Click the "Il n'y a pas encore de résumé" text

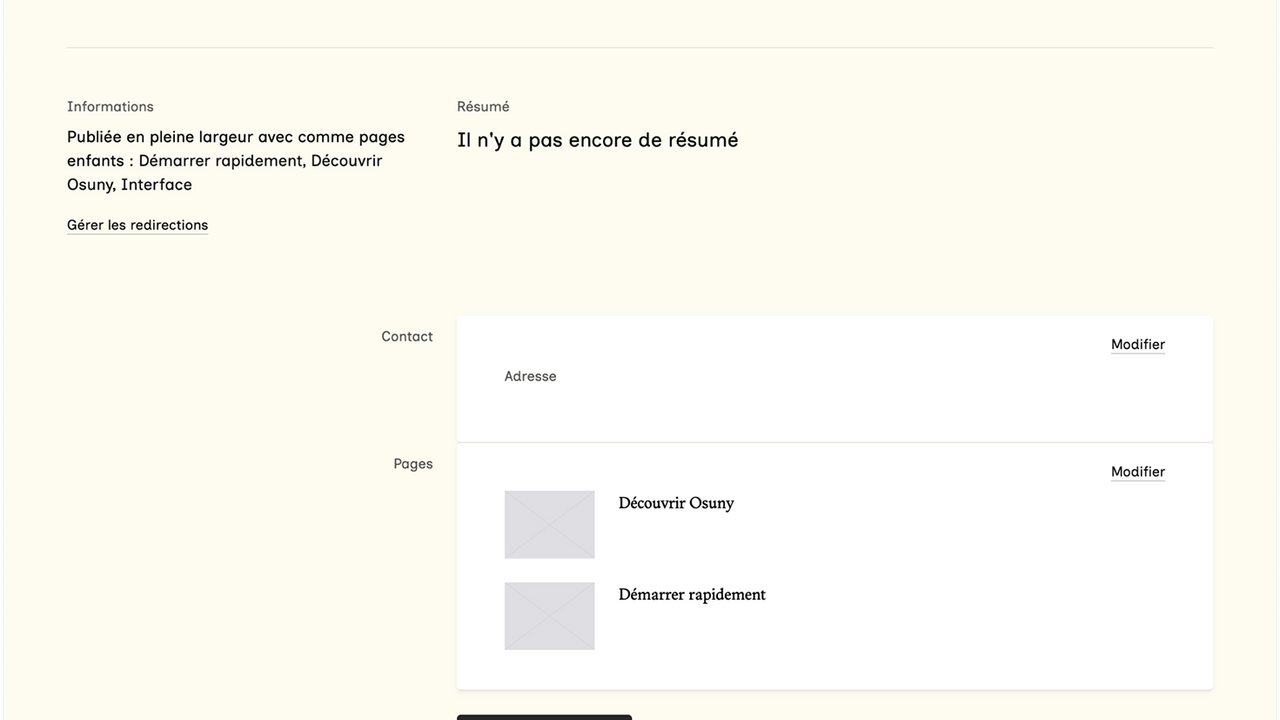pyautogui.click(x=597, y=140)
